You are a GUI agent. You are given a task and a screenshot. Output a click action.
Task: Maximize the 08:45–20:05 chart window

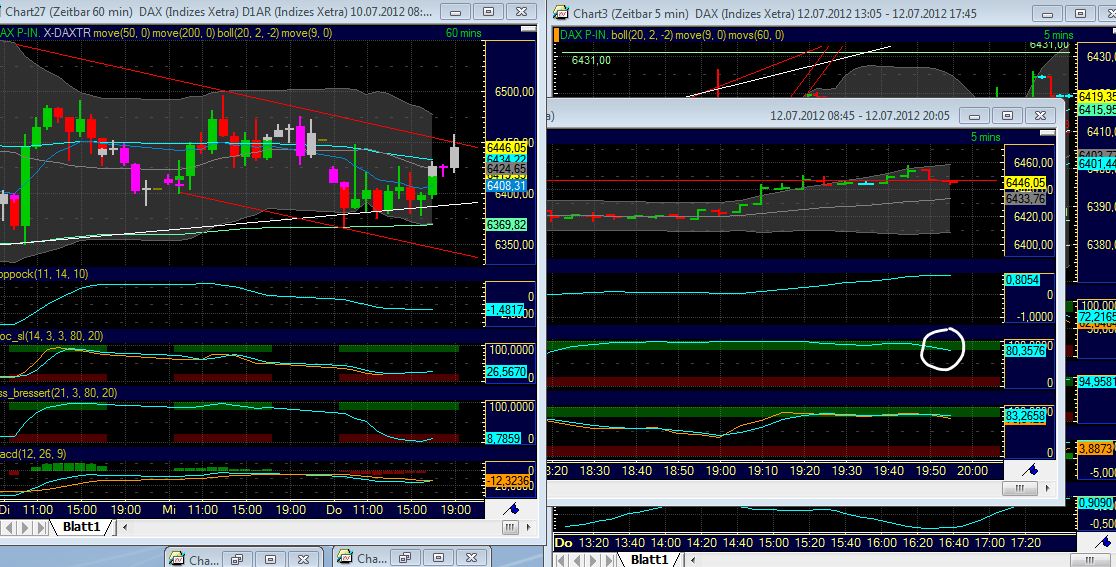[1007, 115]
